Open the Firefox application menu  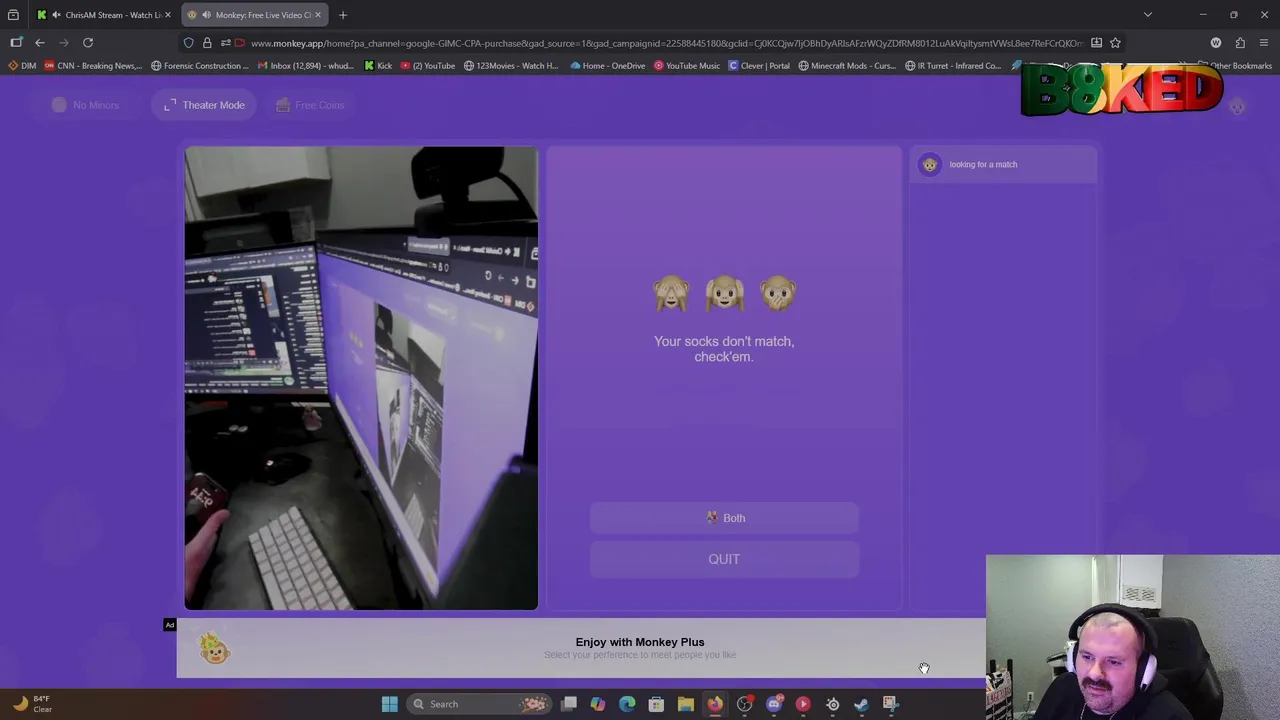1264,43
